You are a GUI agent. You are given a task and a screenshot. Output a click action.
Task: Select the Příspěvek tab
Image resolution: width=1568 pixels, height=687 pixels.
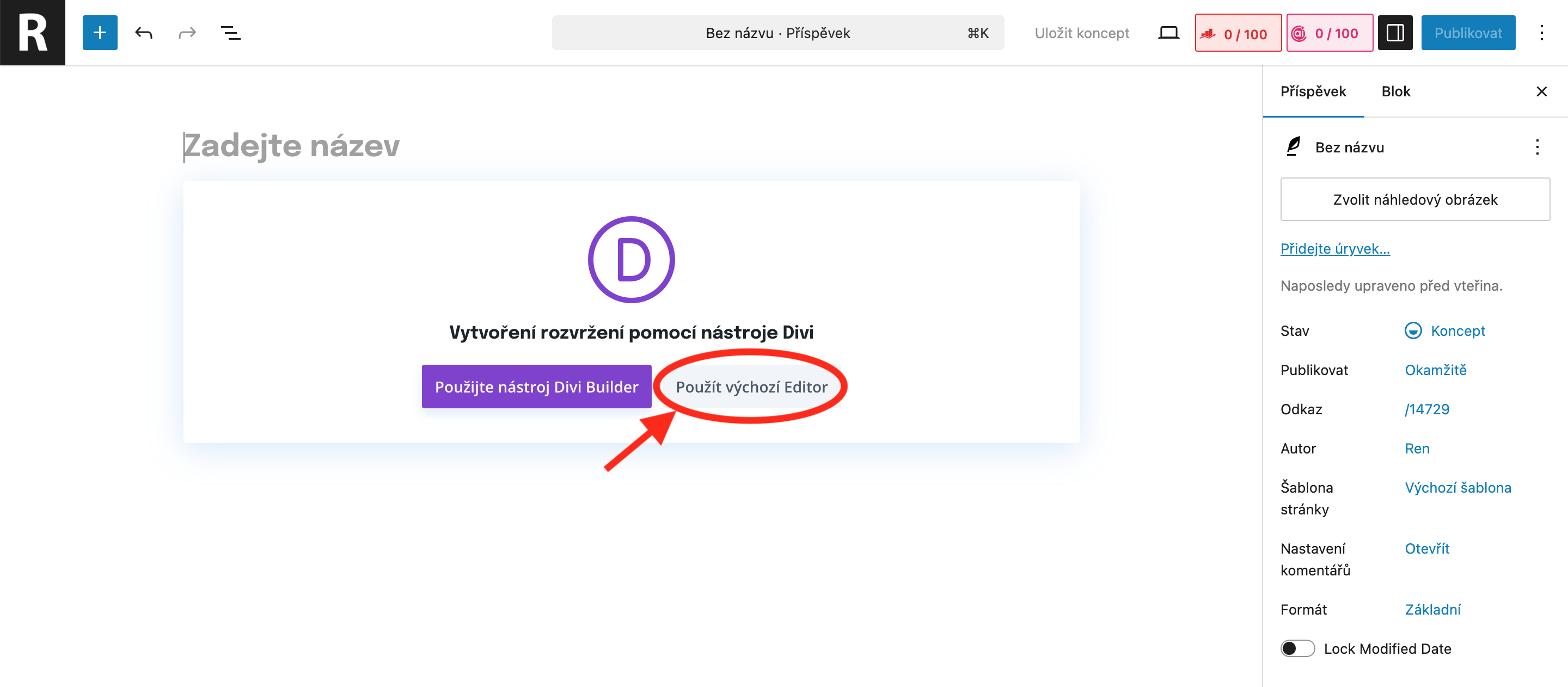coord(1313,91)
